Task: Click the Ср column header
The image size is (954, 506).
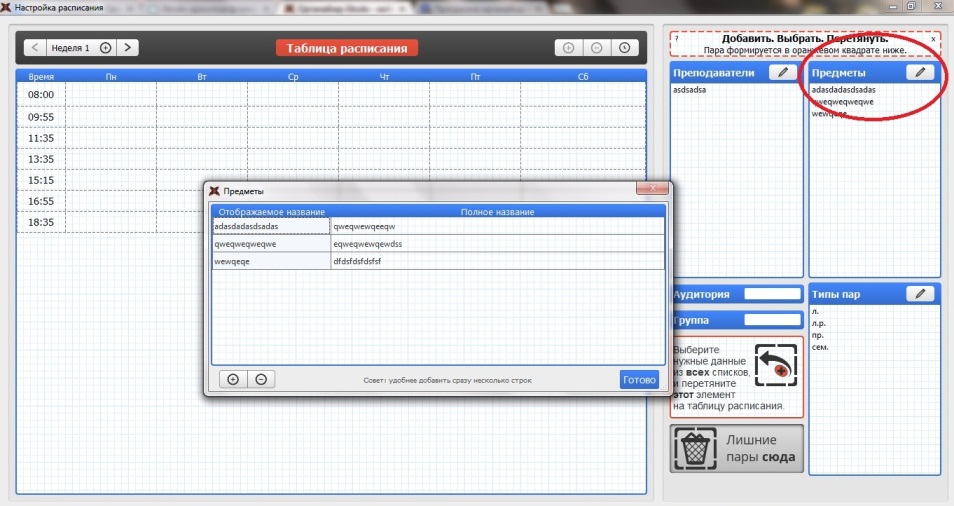Action: point(293,77)
